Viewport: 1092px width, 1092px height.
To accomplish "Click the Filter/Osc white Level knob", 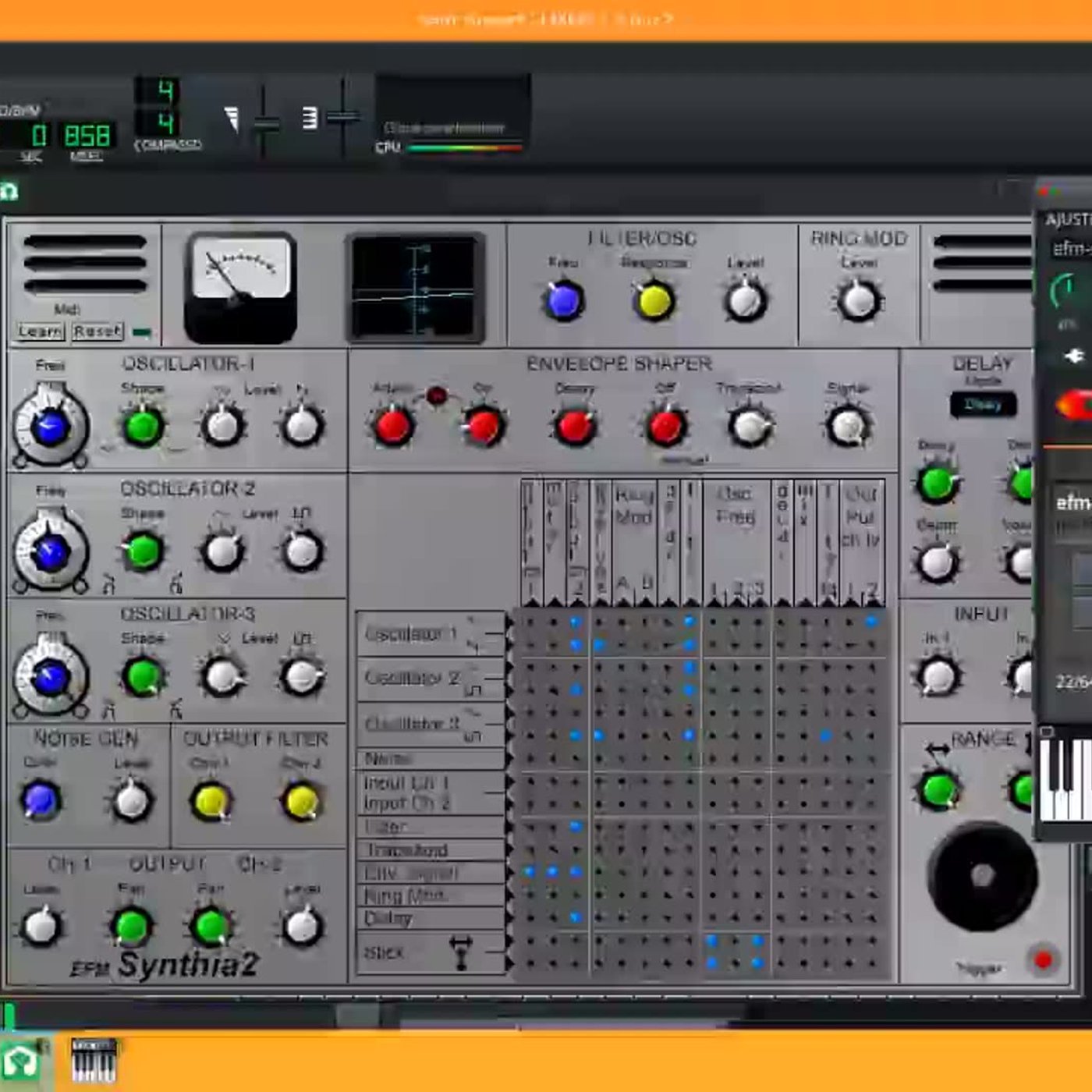I will coord(746,301).
